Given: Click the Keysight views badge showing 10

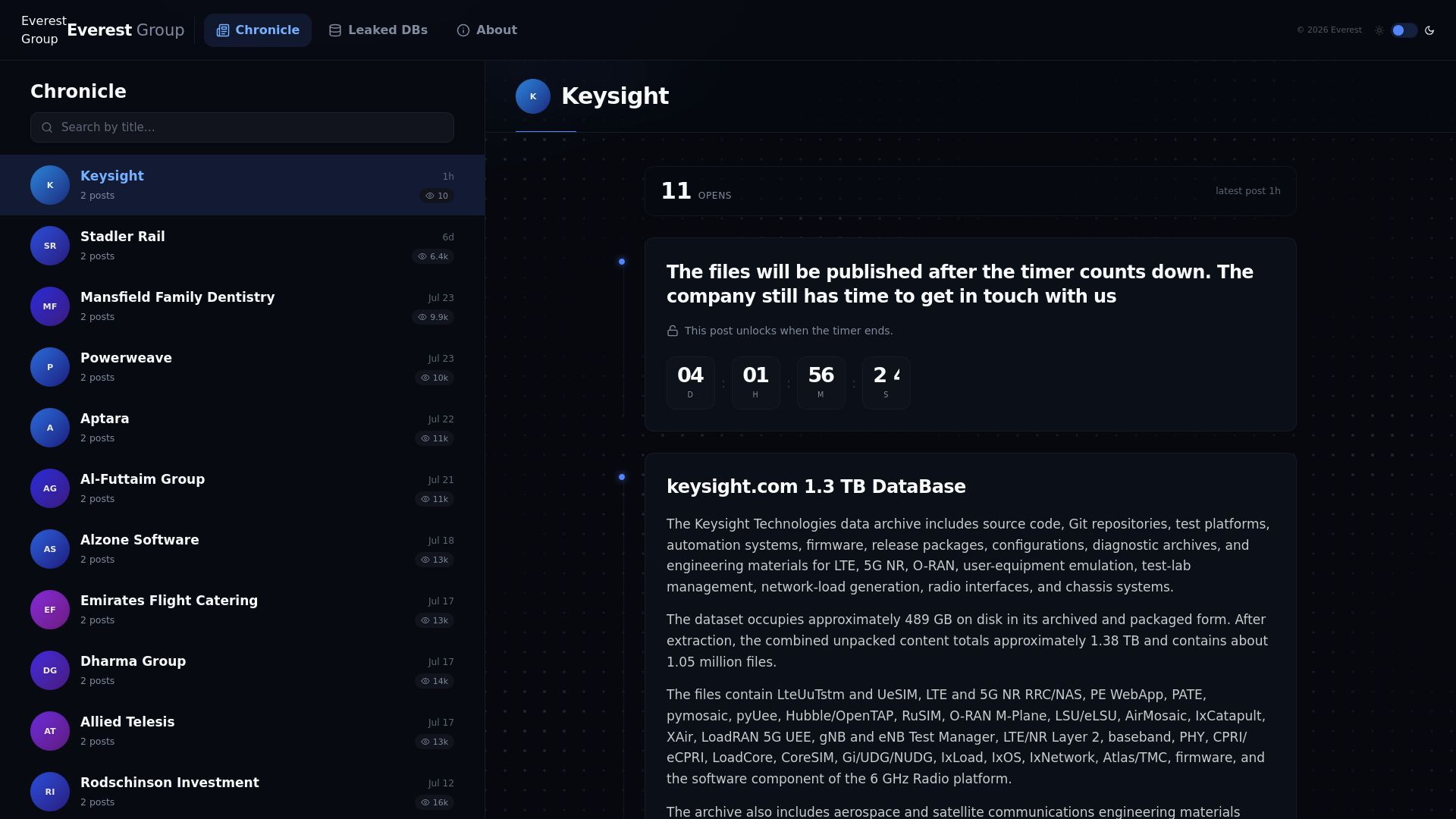Looking at the screenshot, I should tap(437, 196).
